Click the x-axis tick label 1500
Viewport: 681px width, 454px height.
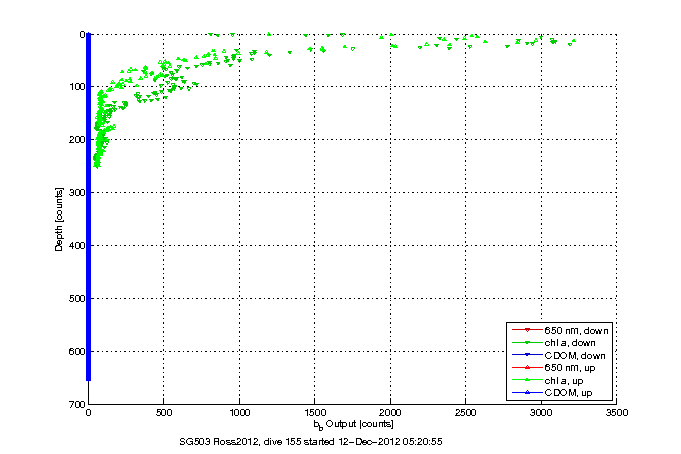tap(314, 413)
